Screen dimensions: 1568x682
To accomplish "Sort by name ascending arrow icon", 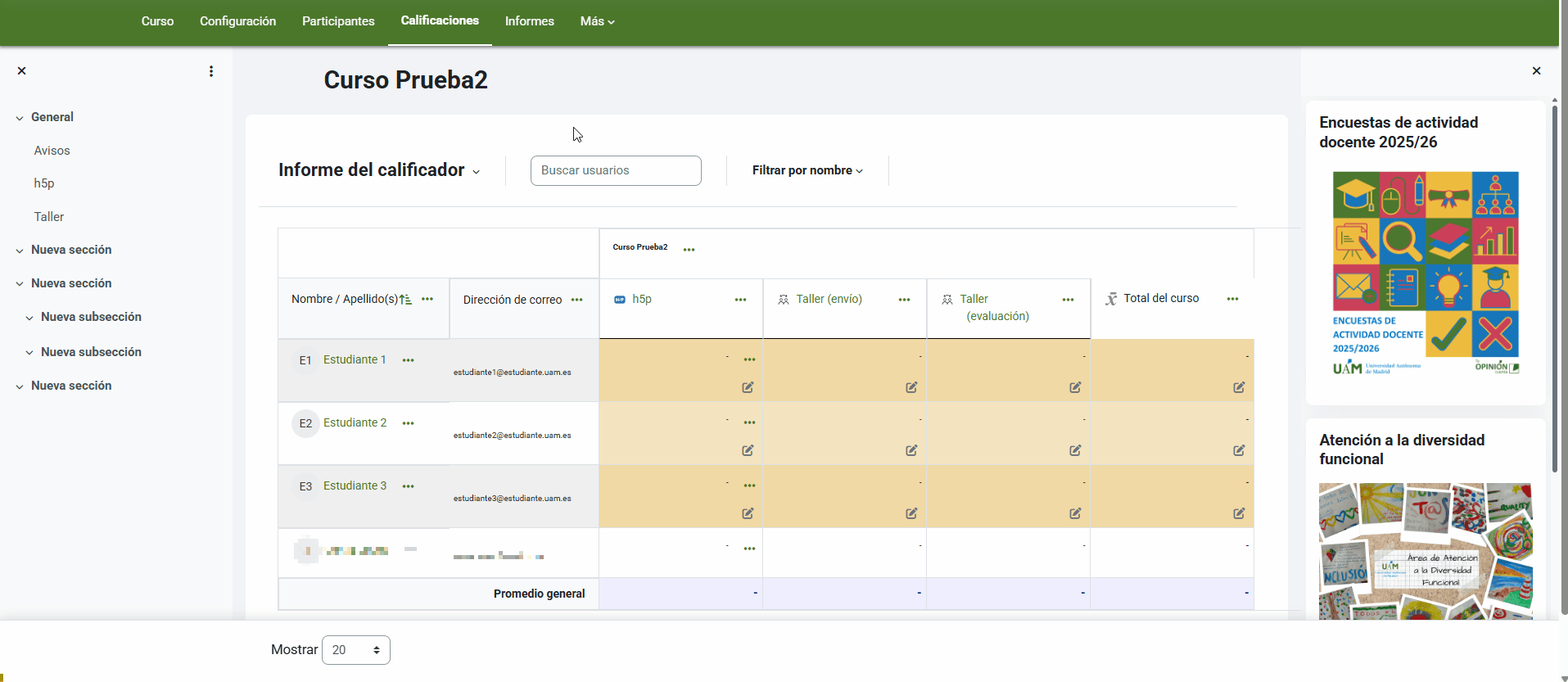I will (x=405, y=300).
